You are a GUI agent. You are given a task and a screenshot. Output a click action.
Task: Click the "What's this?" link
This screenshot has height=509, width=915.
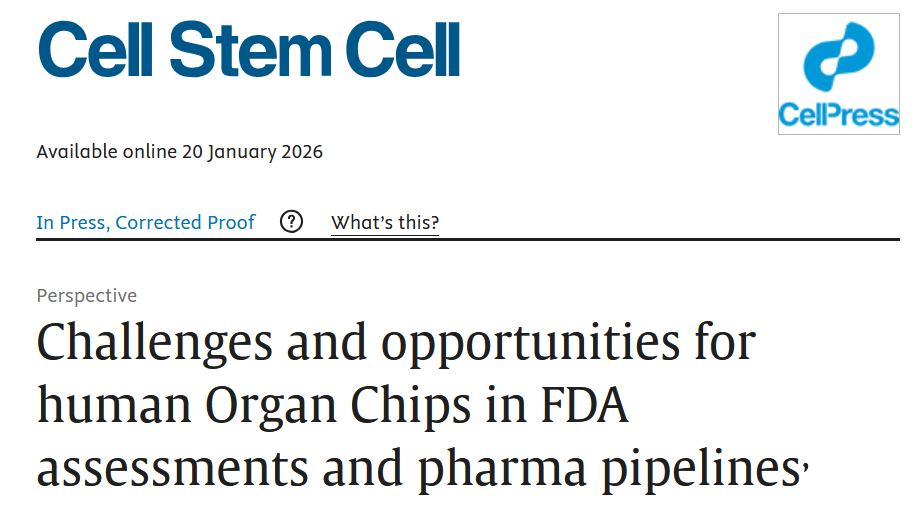[x=385, y=222]
